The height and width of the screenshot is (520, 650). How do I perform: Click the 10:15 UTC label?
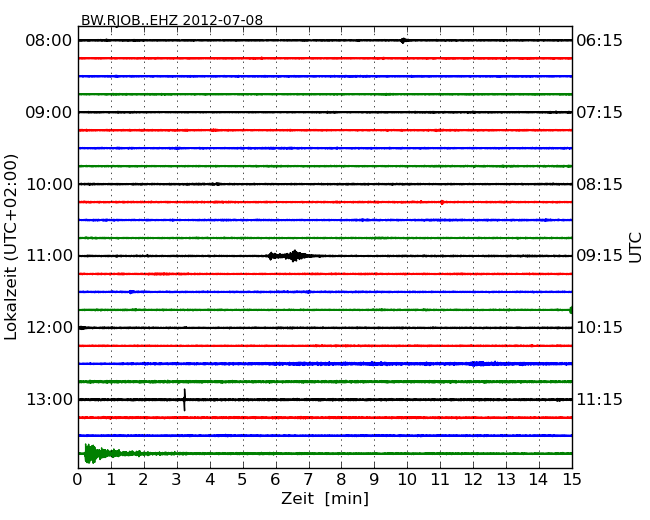point(599,328)
